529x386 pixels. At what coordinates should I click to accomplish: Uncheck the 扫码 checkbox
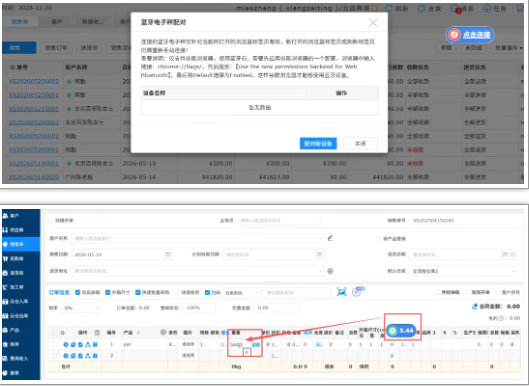[207, 292]
